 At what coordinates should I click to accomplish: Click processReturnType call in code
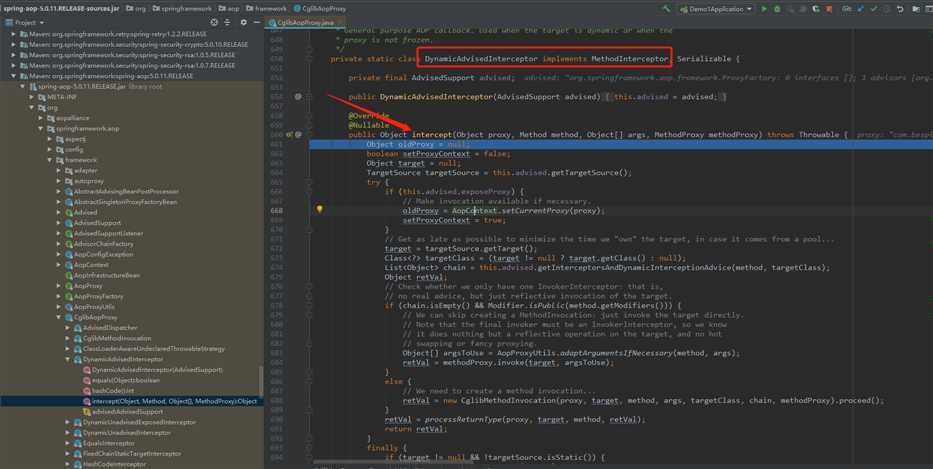(x=464, y=420)
